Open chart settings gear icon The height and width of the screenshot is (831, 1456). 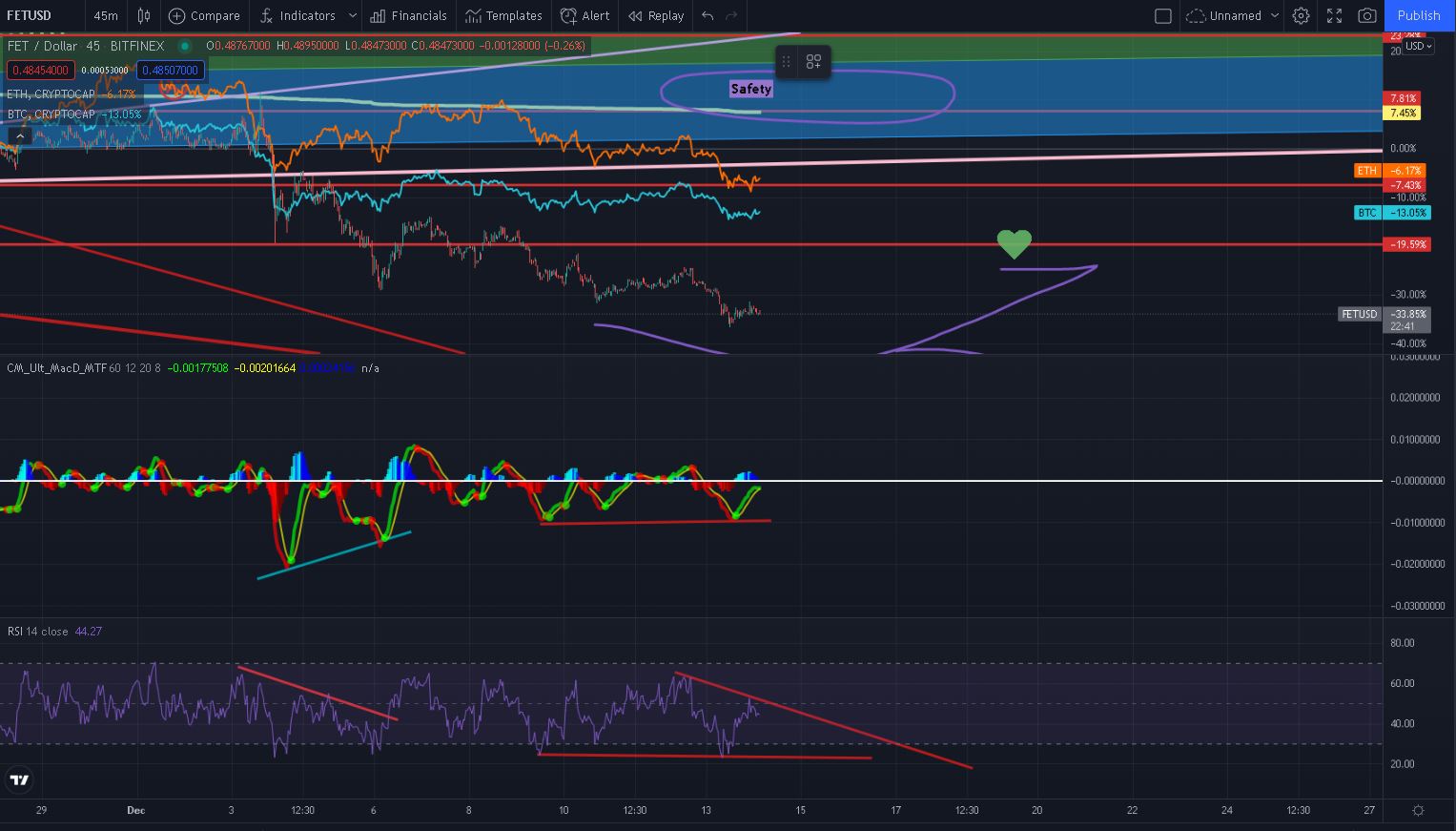(1301, 15)
